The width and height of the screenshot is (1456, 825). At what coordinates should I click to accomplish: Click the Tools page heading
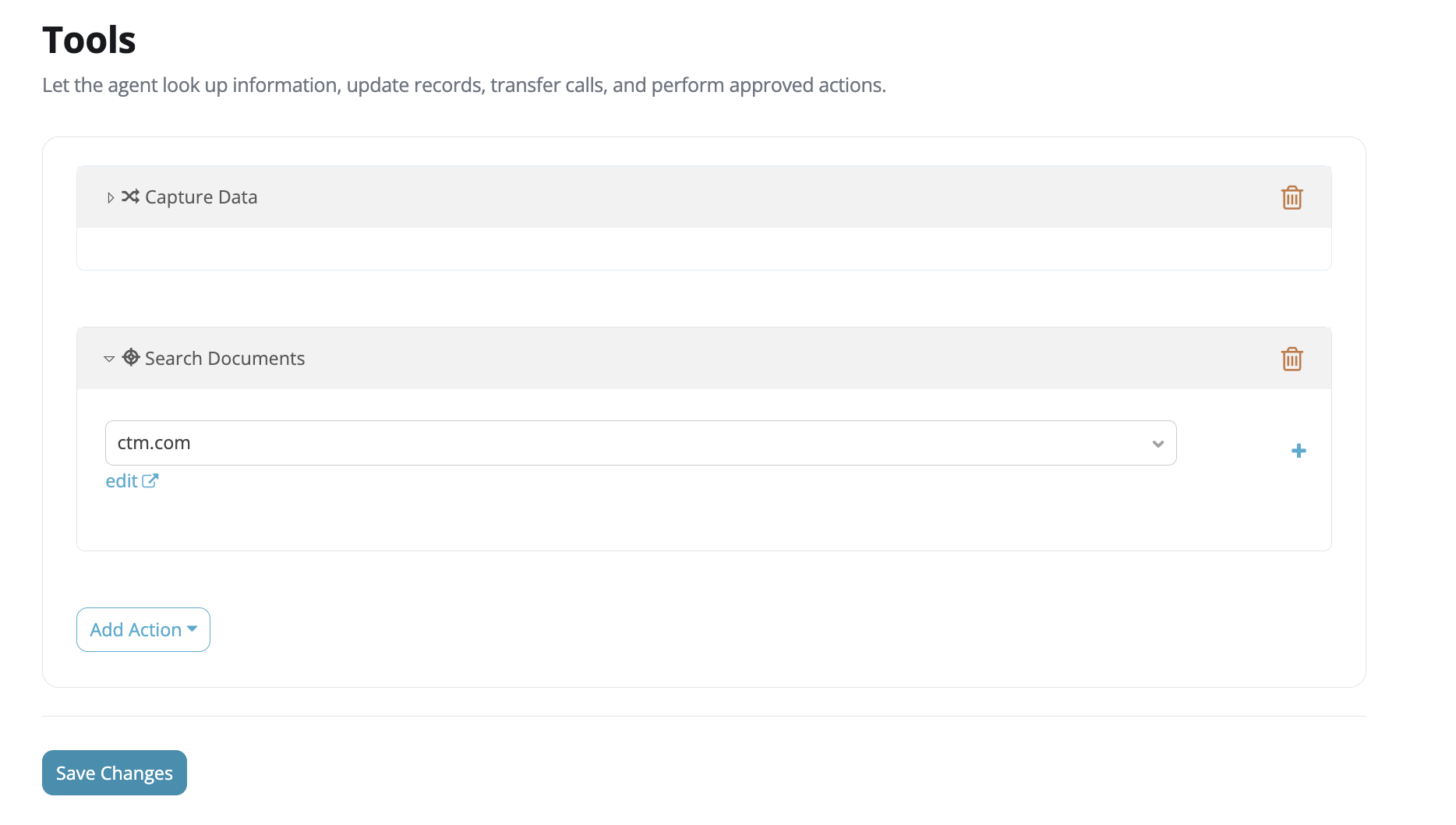[x=89, y=40]
